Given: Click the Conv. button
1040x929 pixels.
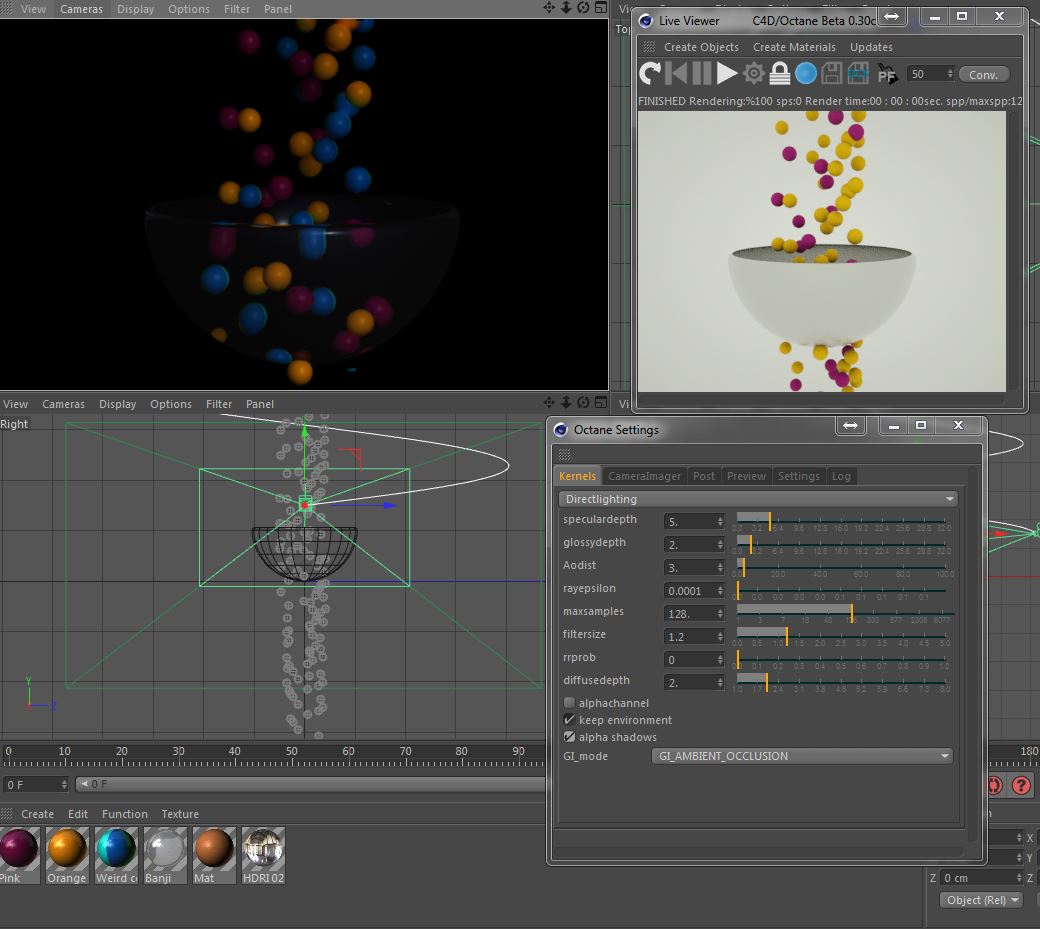Looking at the screenshot, I should pyautogui.click(x=984, y=75).
